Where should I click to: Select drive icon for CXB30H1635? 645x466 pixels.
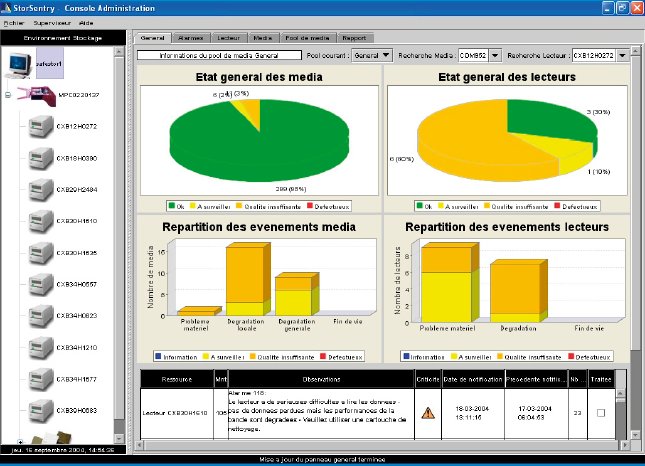(x=41, y=253)
